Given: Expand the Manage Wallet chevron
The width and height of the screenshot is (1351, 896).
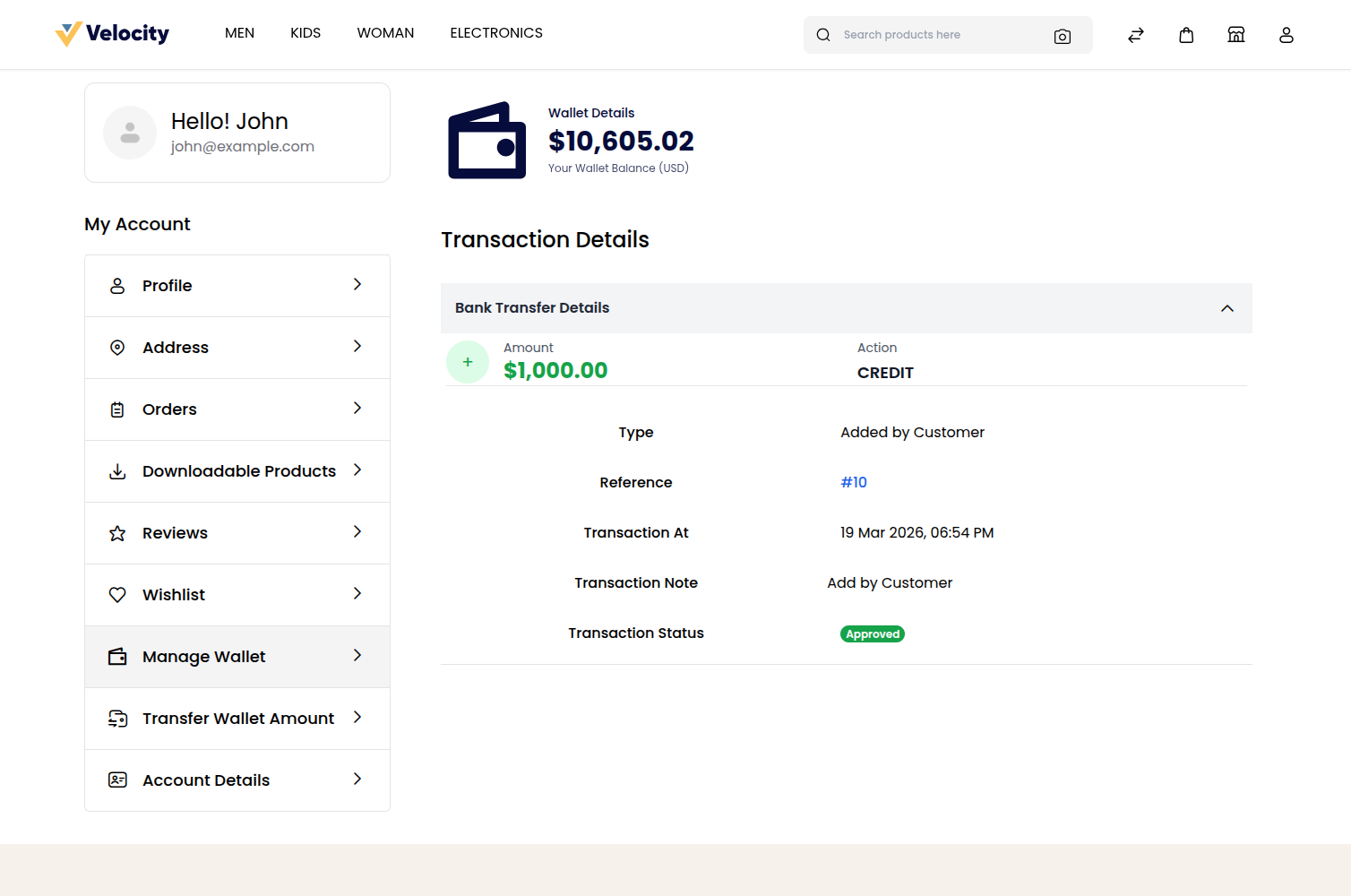Looking at the screenshot, I should click(357, 656).
